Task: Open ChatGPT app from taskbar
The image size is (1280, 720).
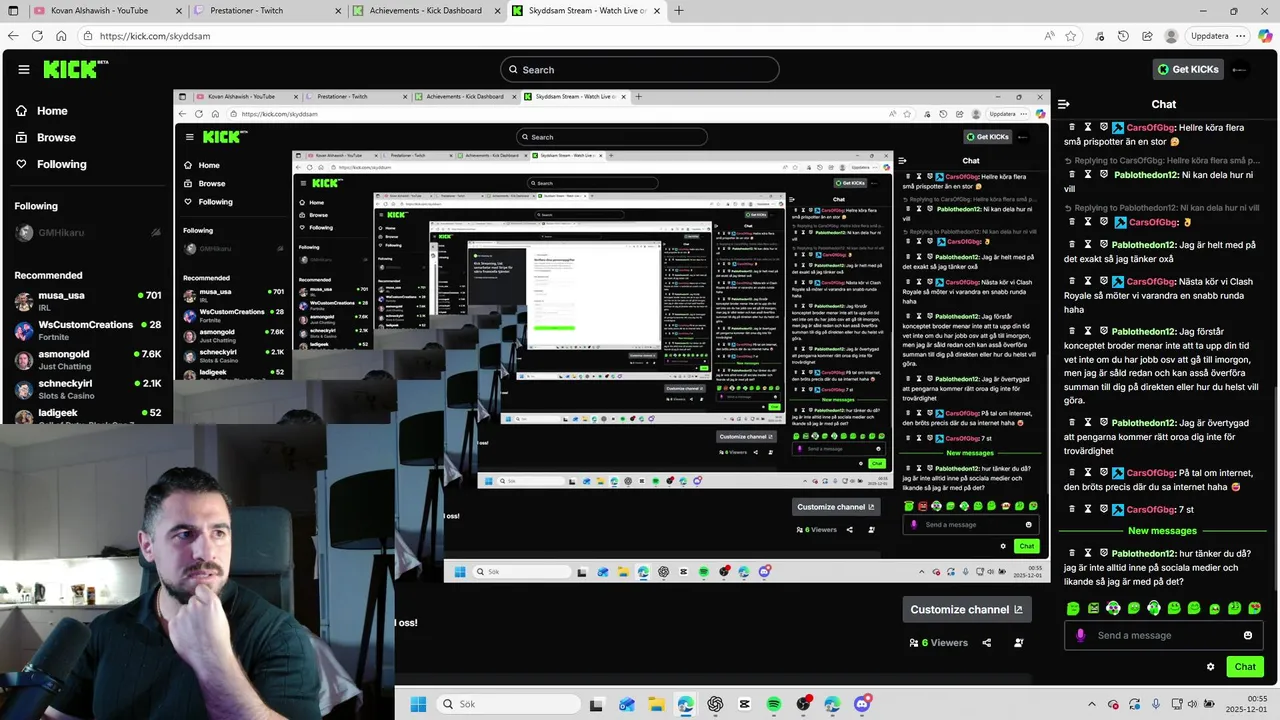Action: (x=715, y=704)
